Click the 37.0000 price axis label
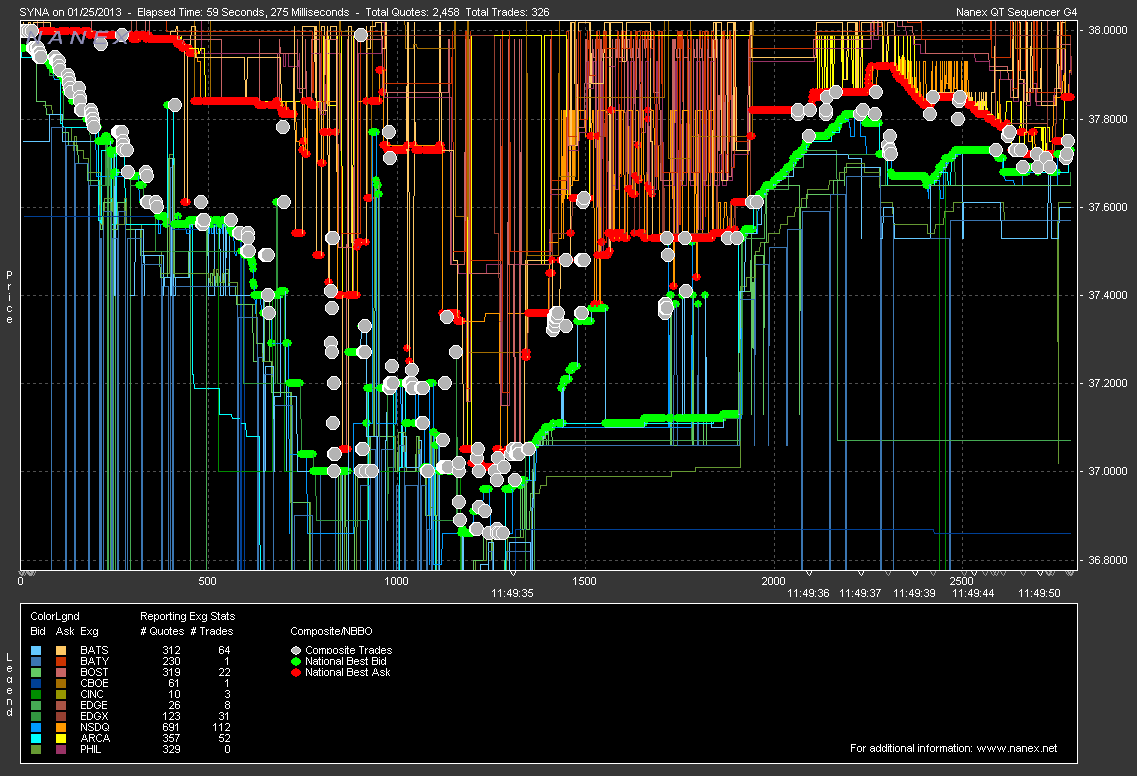The width and height of the screenshot is (1137, 776). click(1107, 471)
